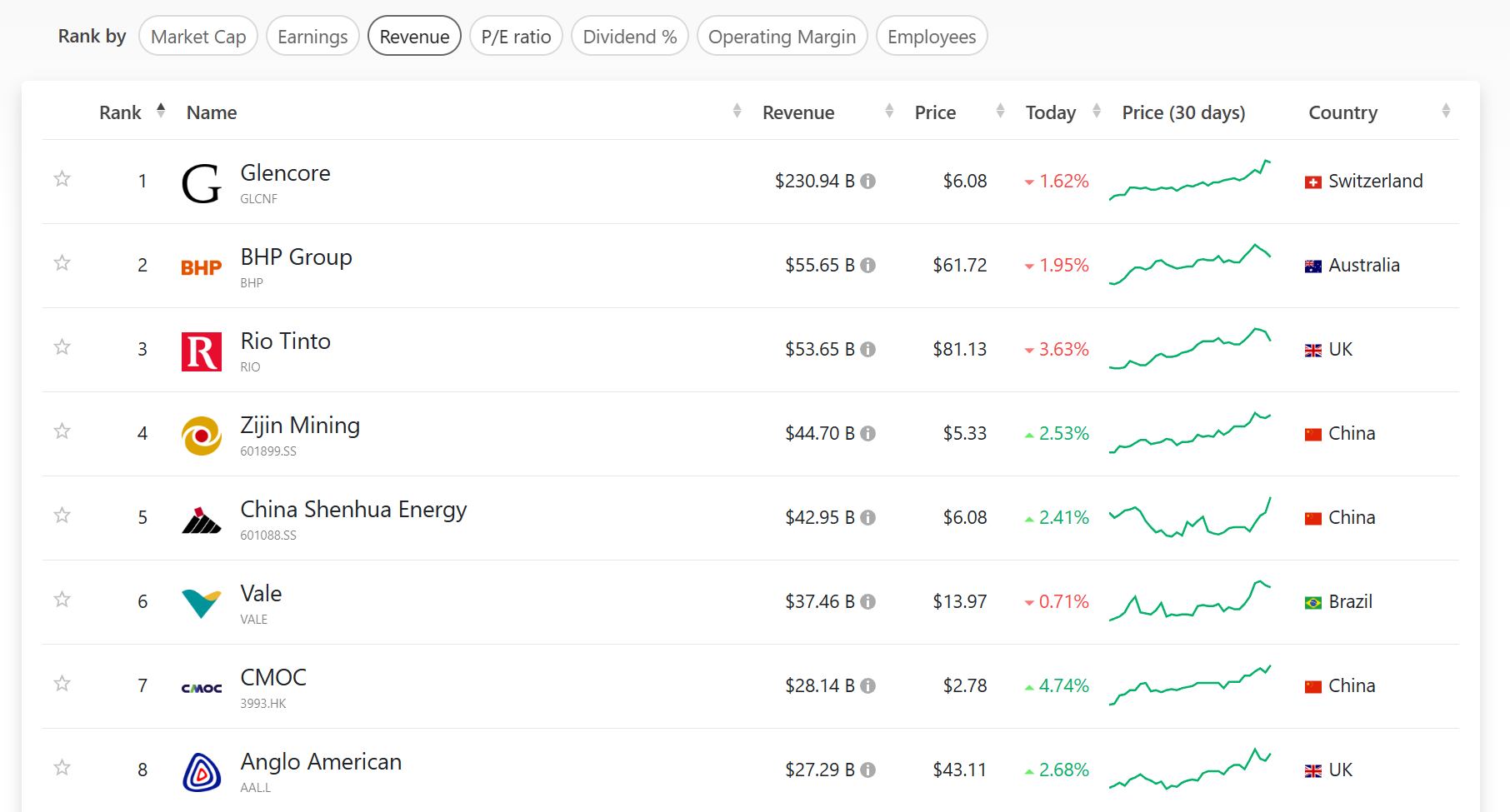The image size is (1510, 812).
Task: Click the Rio Tinto logo icon
Action: tap(202, 351)
